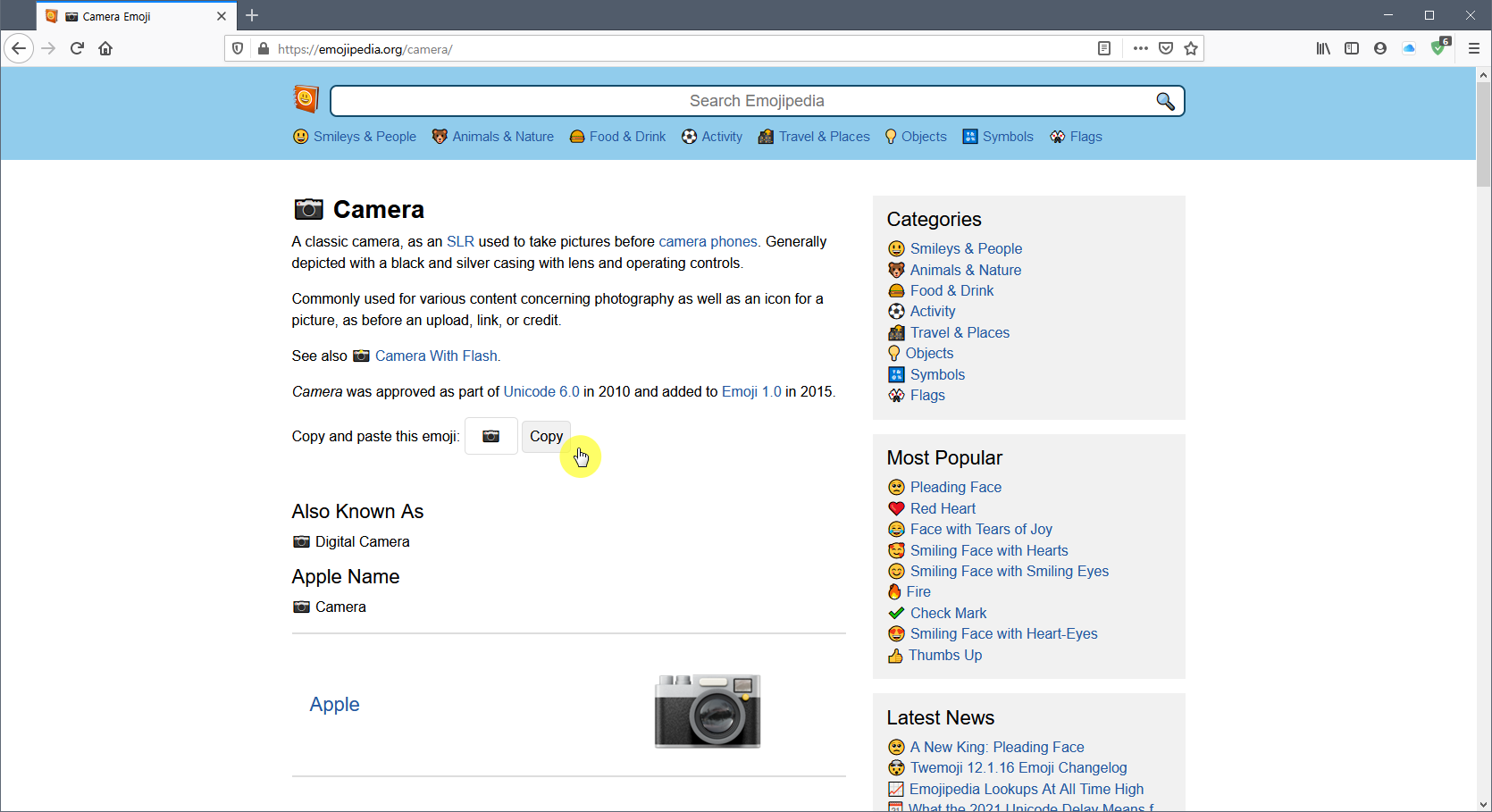This screenshot has height=812, width=1492.
Task: Open Objects in Categories sidebar
Action: coord(929,353)
